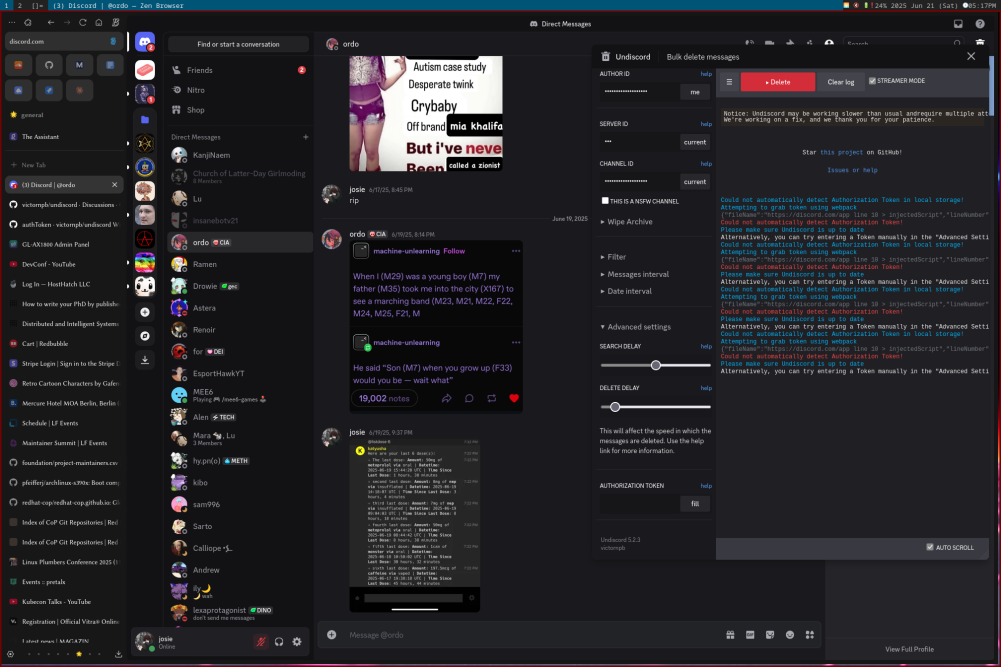Click the create new DM plus icon
Screen dimensions: 1001x667
tap(306, 136)
